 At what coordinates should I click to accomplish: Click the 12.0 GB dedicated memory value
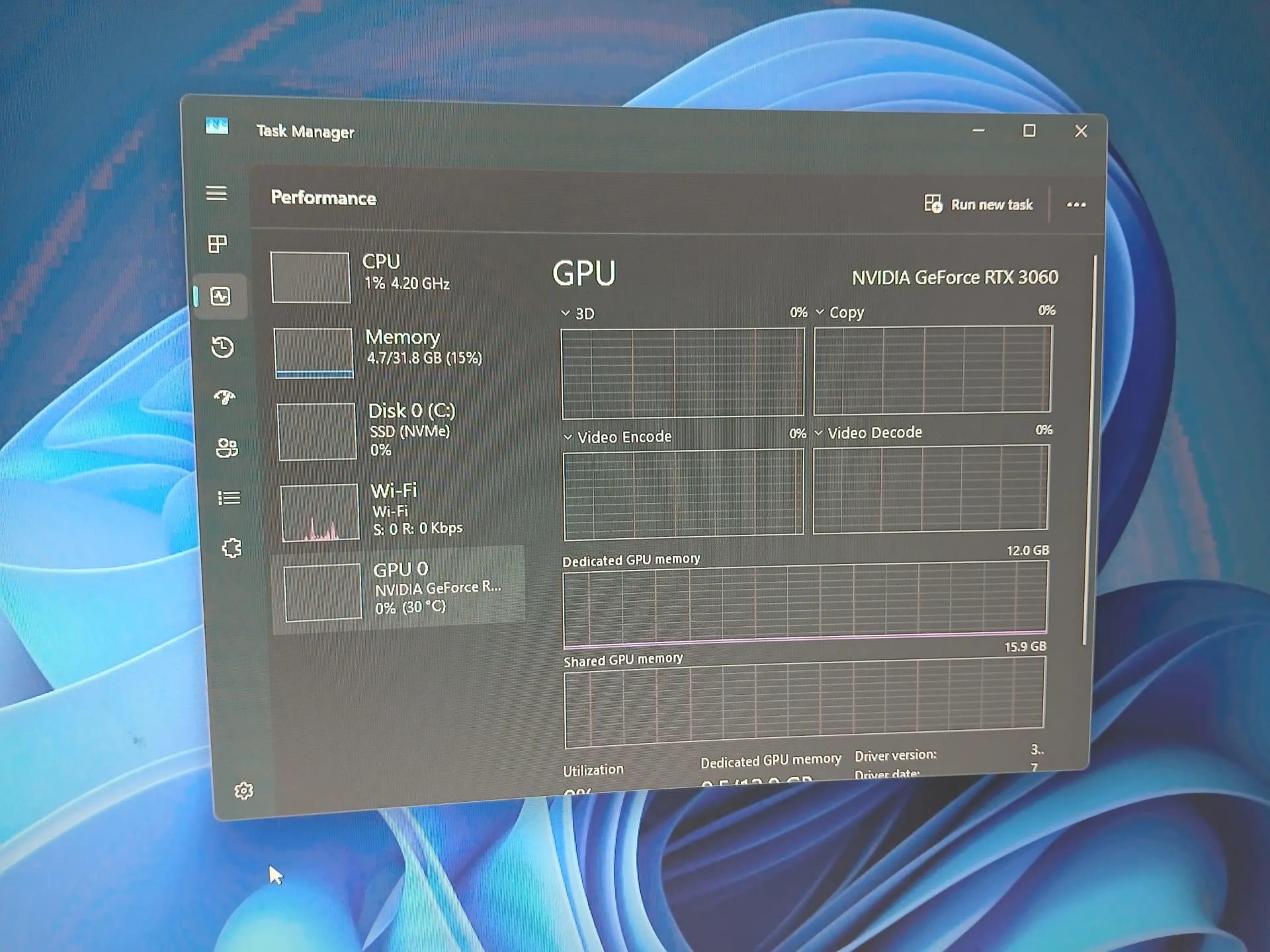pos(1027,550)
